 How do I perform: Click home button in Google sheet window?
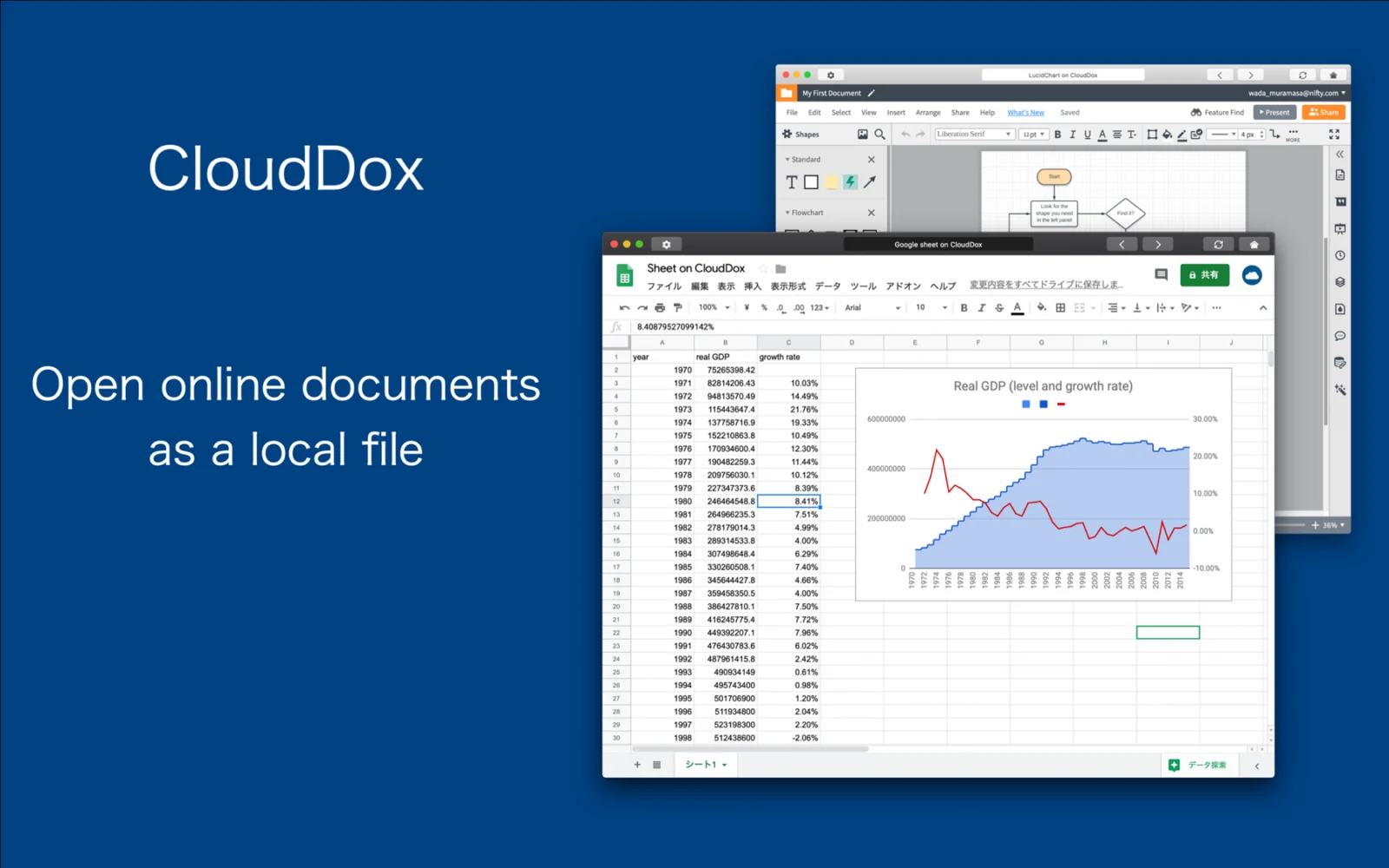1254,245
